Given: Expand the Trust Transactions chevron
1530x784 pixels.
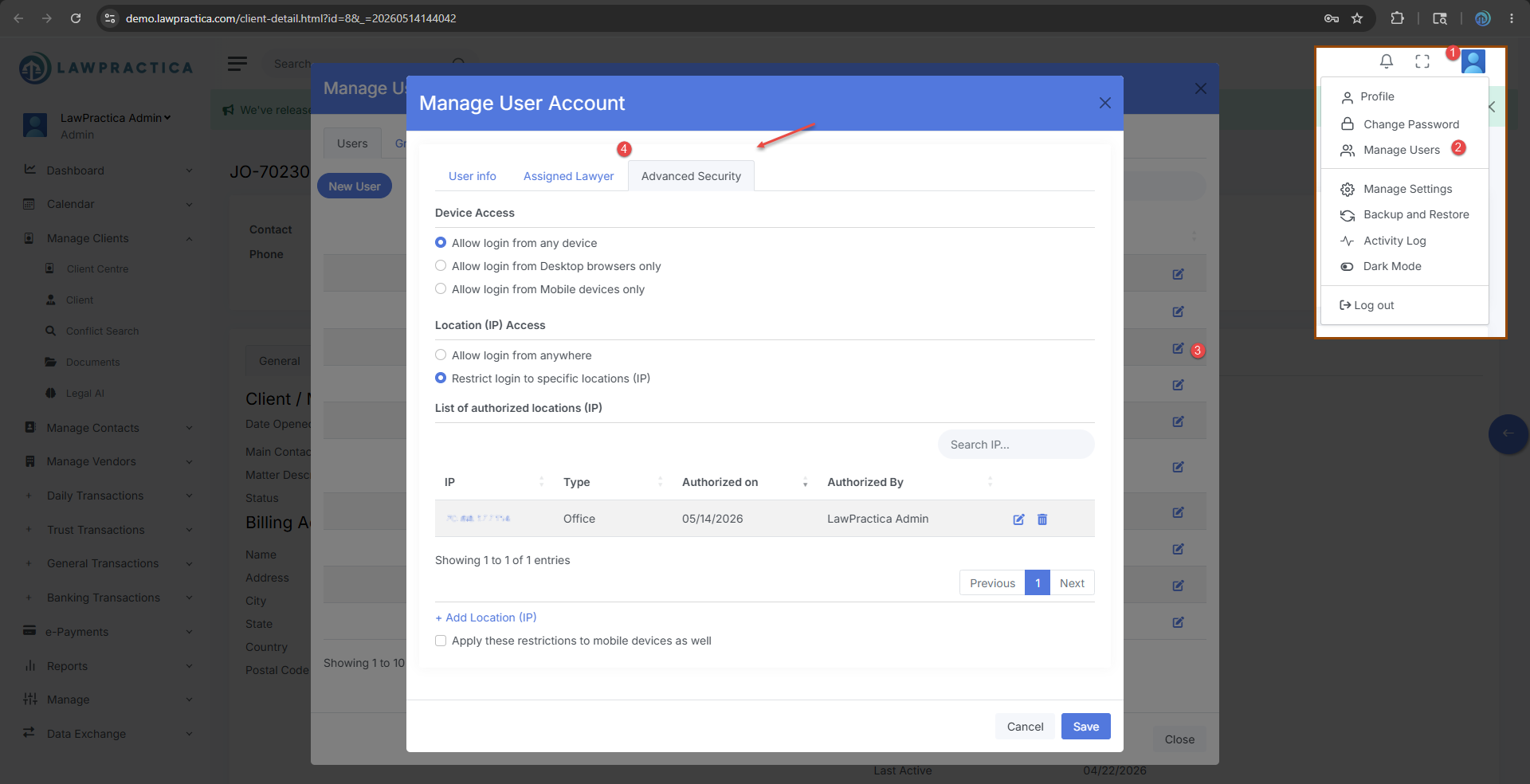Looking at the screenshot, I should [189, 530].
